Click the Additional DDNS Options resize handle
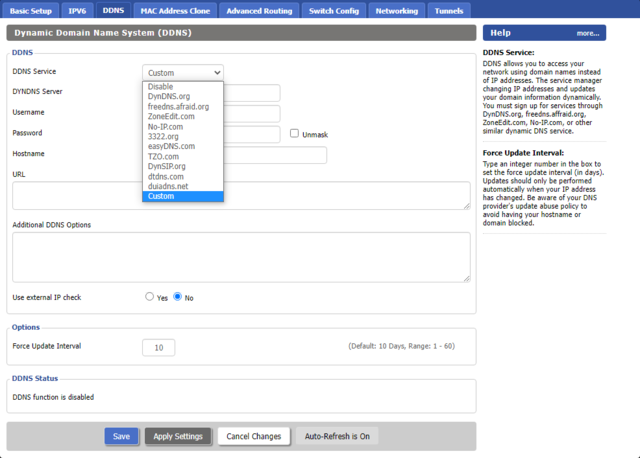 pos(467,278)
